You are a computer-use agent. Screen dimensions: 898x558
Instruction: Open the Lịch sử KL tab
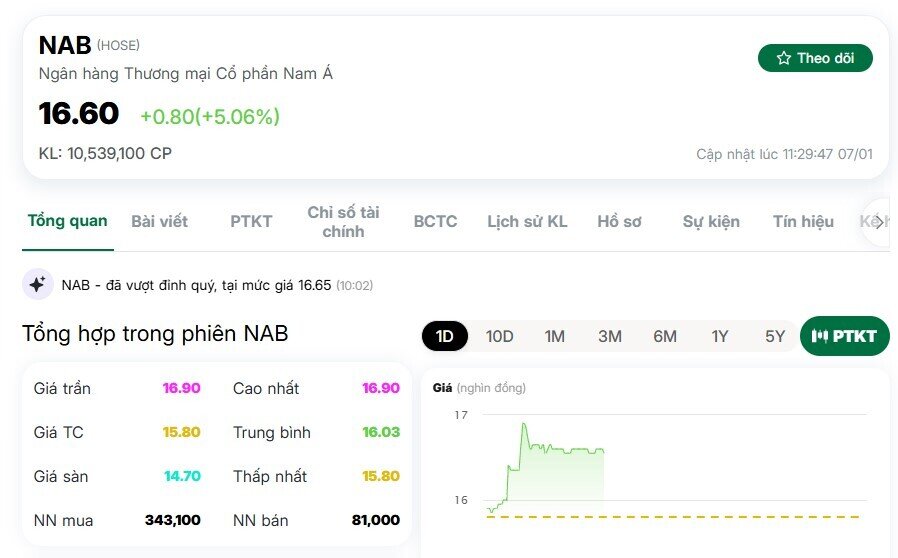tap(527, 222)
